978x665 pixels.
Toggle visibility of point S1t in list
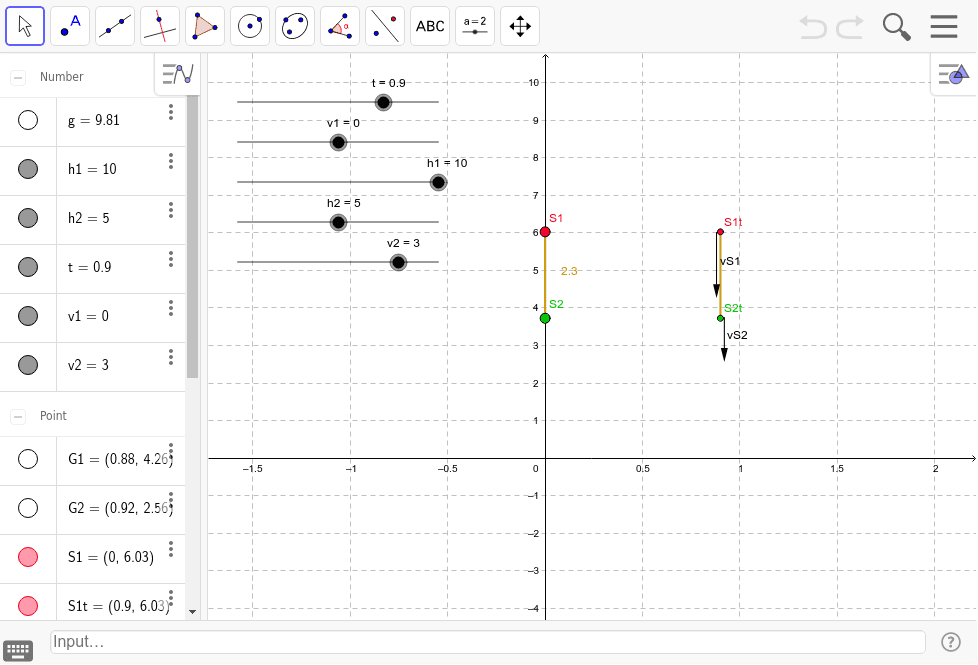tap(28, 606)
